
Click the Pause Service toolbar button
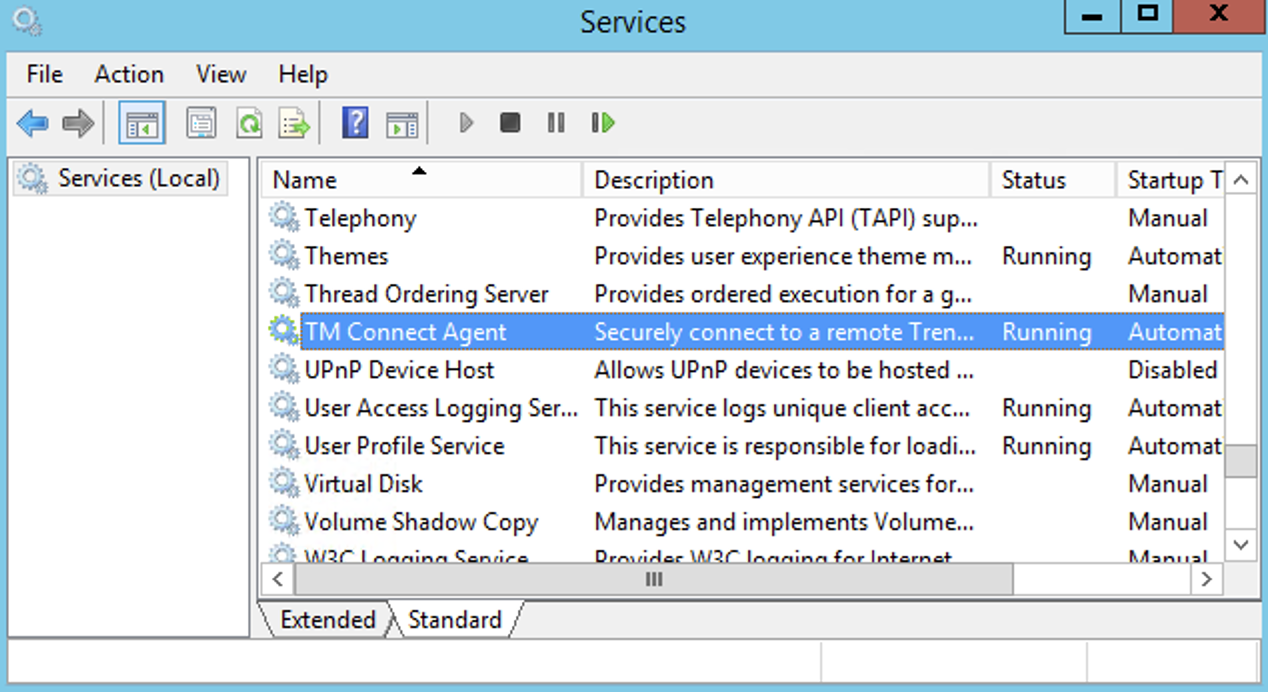tap(556, 123)
